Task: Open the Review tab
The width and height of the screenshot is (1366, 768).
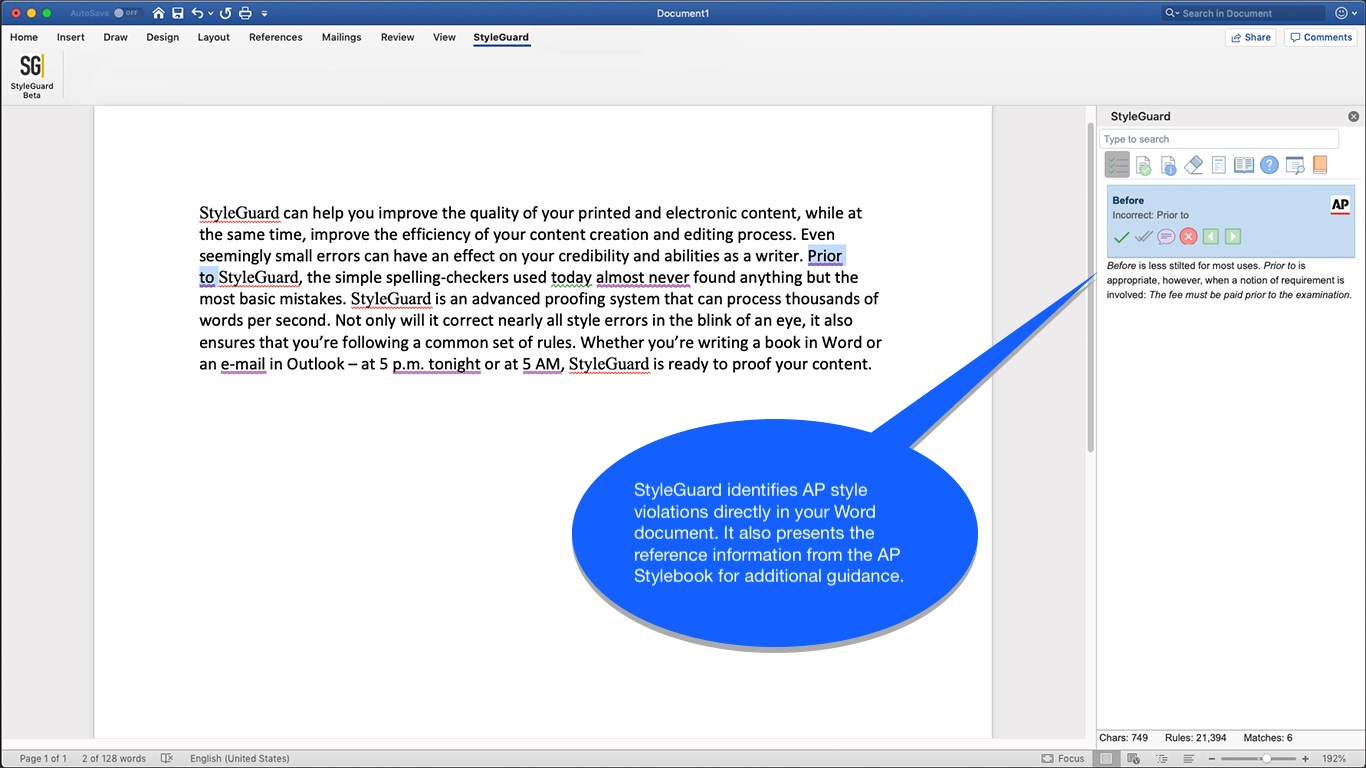Action: pos(398,37)
